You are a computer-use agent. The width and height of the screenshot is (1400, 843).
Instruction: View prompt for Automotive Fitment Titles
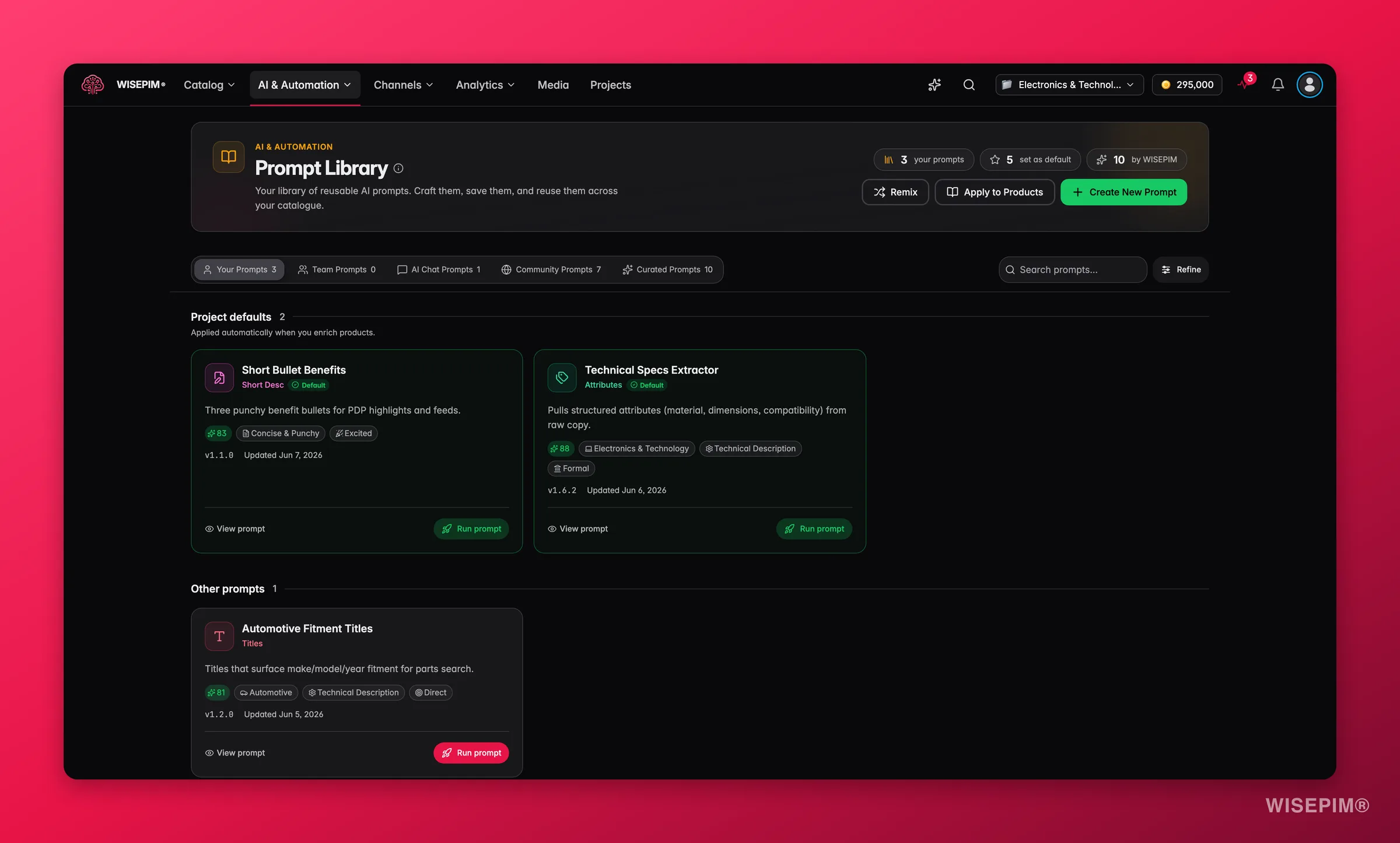(235, 753)
